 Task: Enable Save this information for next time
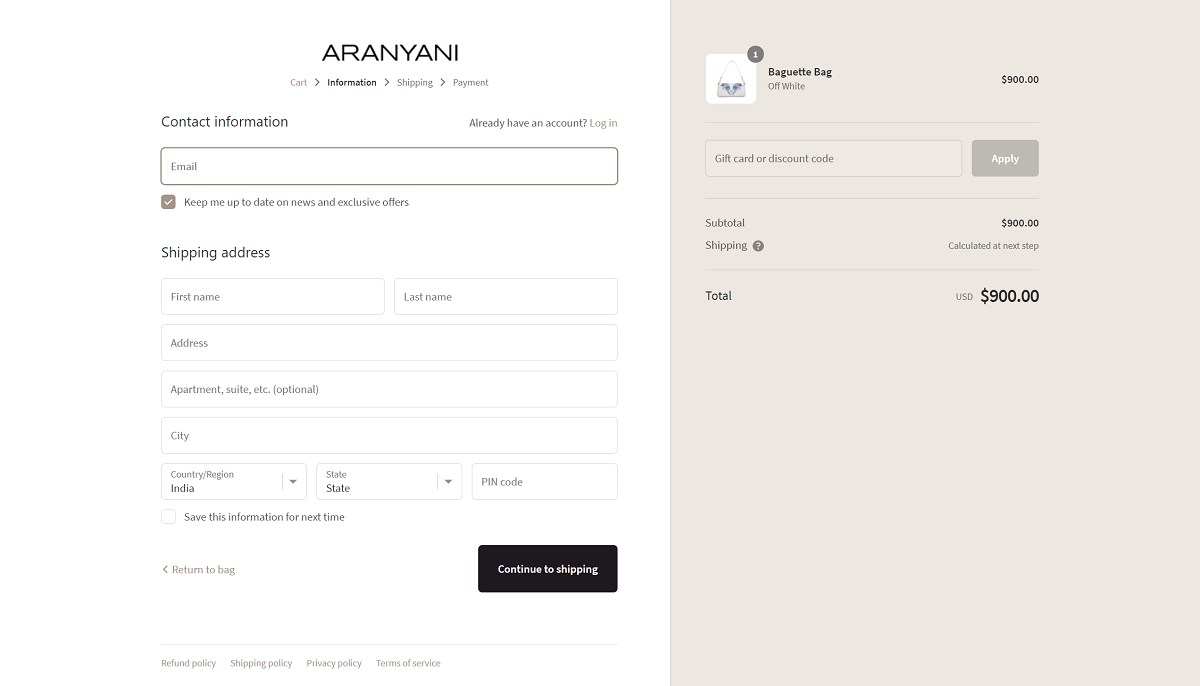pos(168,517)
